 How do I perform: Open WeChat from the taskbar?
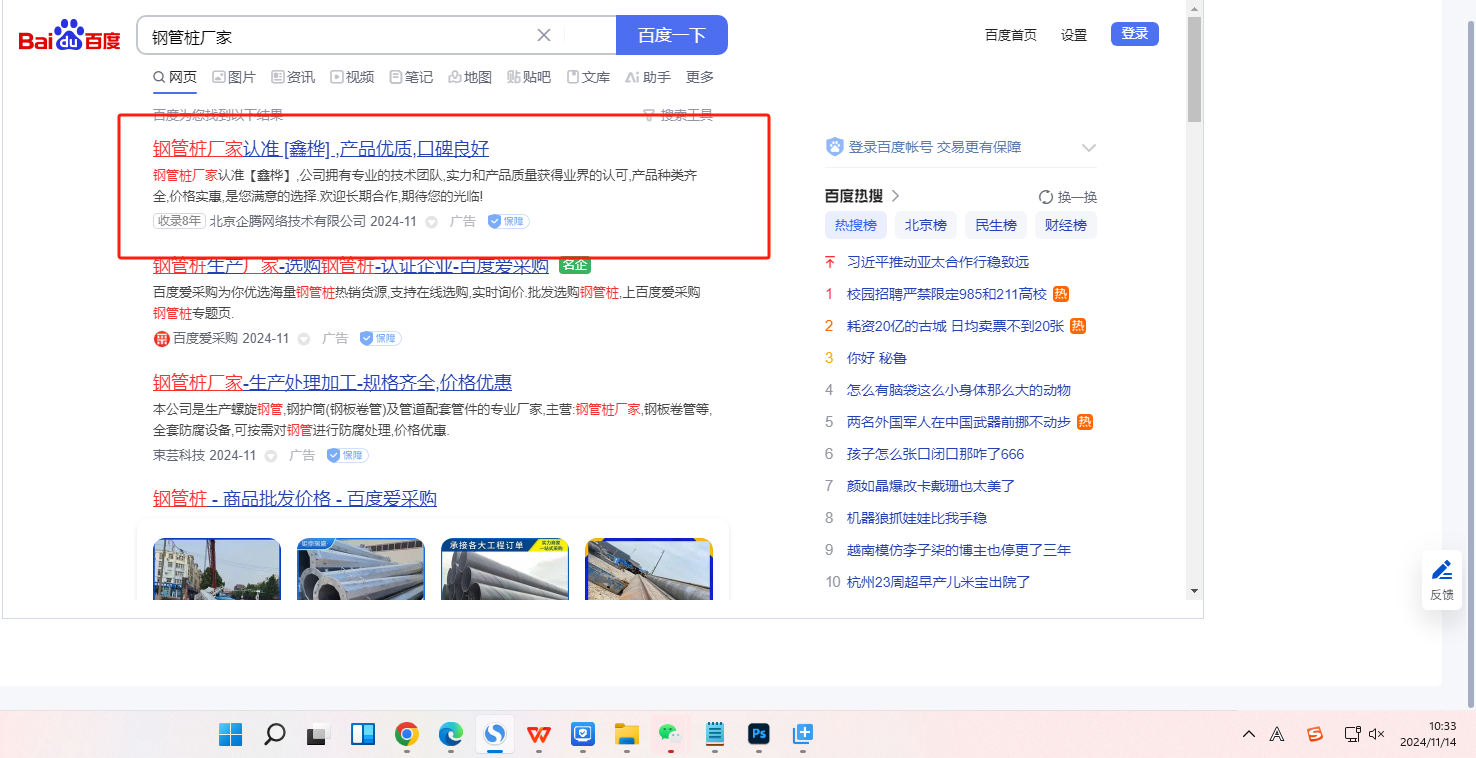(x=669, y=735)
